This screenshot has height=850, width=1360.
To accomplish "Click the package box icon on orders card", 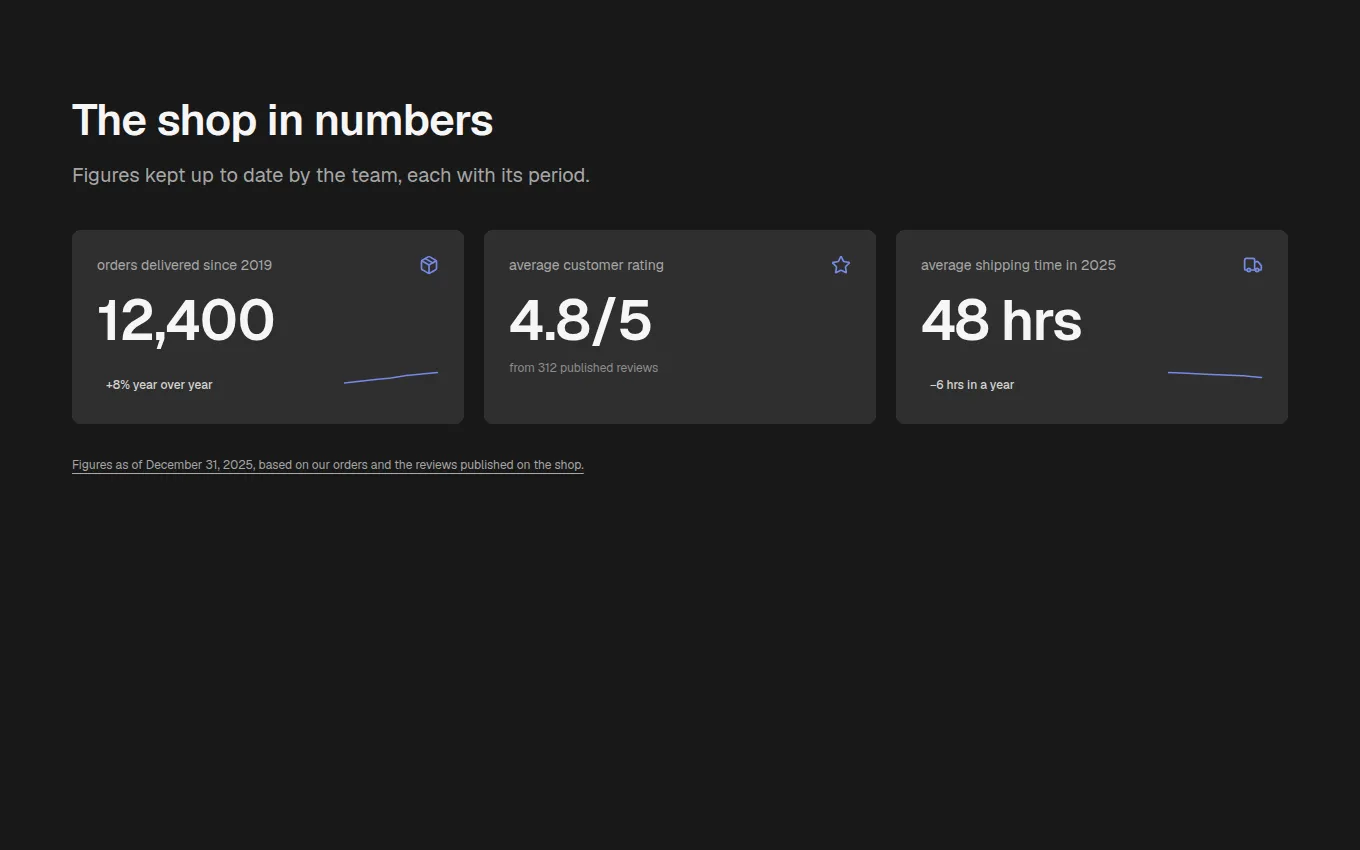I will tap(429, 265).
